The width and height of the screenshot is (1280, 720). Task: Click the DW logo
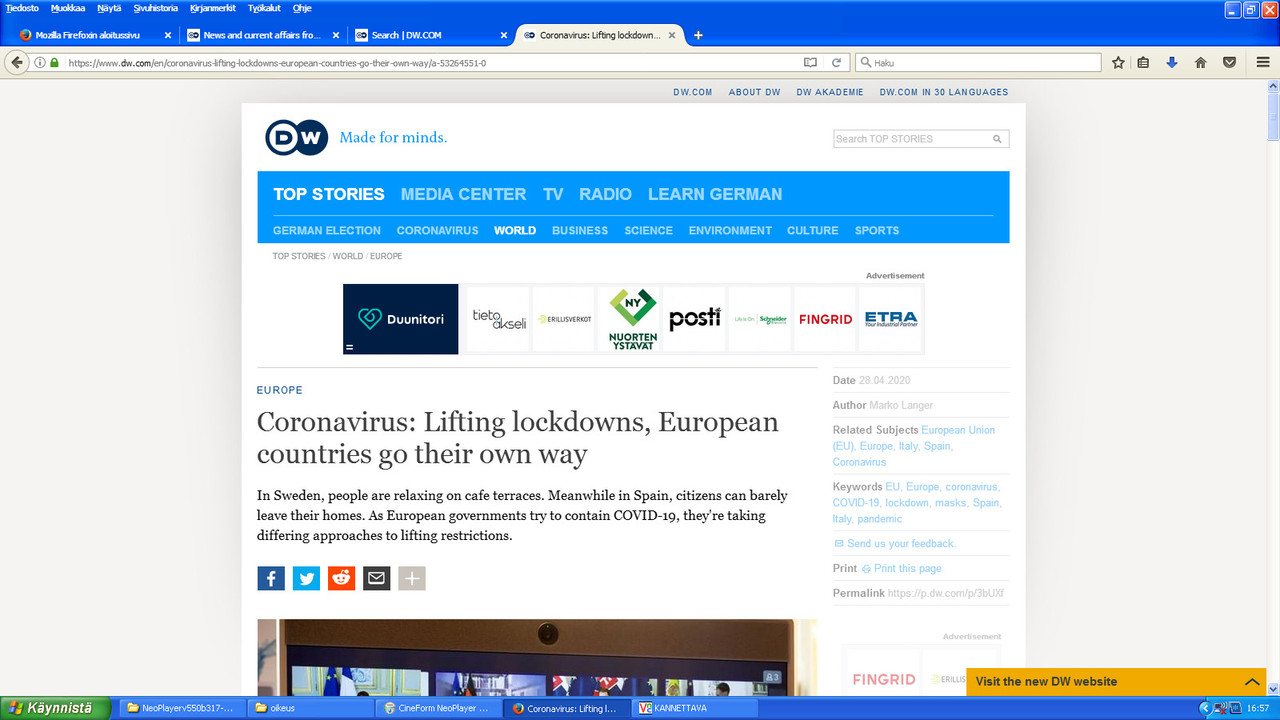click(297, 138)
